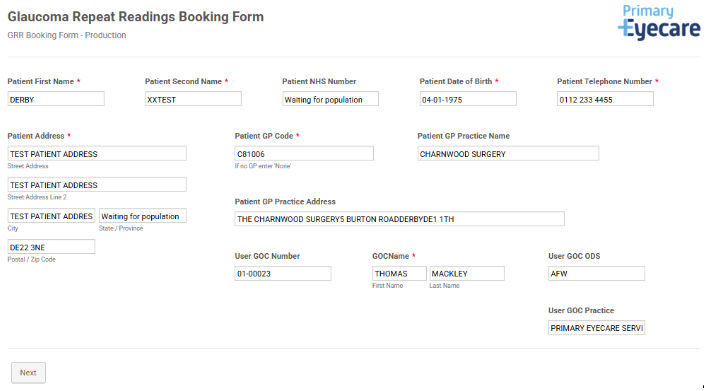Image resolution: width=719 pixels, height=391 pixels.
Task: Click the GOCName Last Name field
Action: [467, 274]
